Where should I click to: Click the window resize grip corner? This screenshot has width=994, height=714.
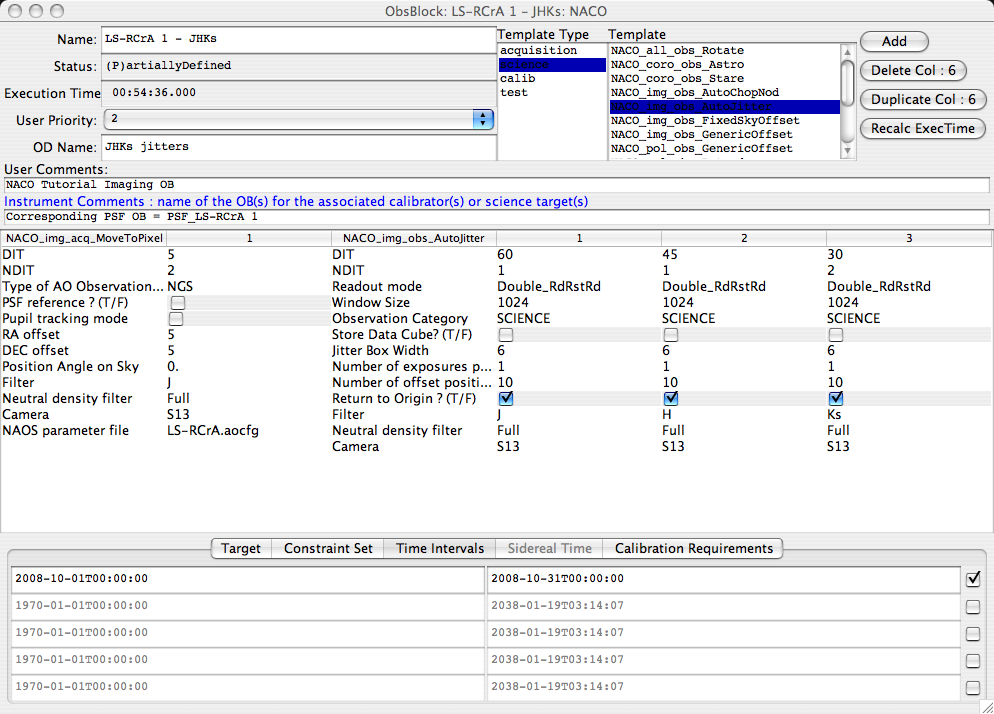point(987,707)
